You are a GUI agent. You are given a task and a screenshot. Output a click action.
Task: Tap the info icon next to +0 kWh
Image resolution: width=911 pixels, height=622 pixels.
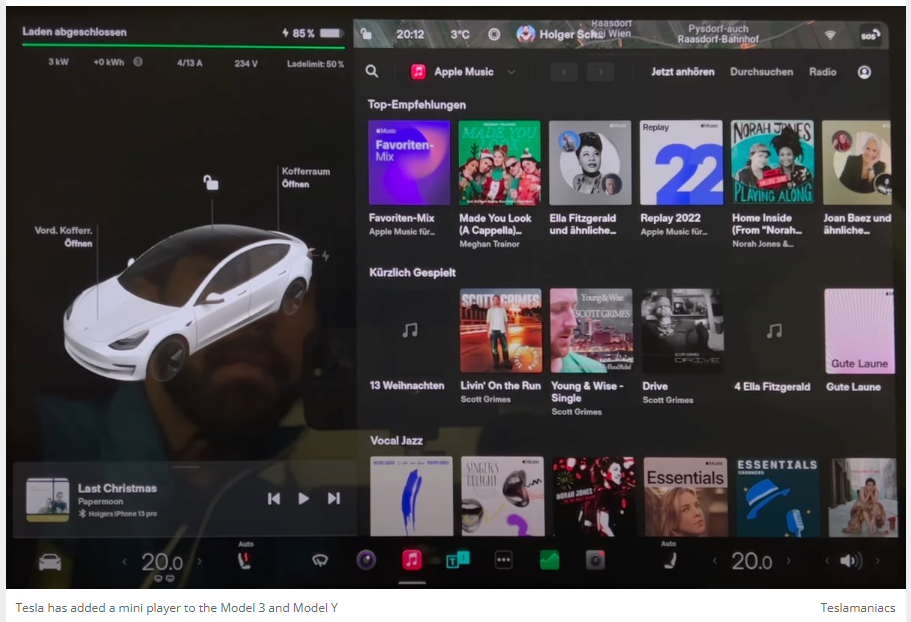[138, 62]
